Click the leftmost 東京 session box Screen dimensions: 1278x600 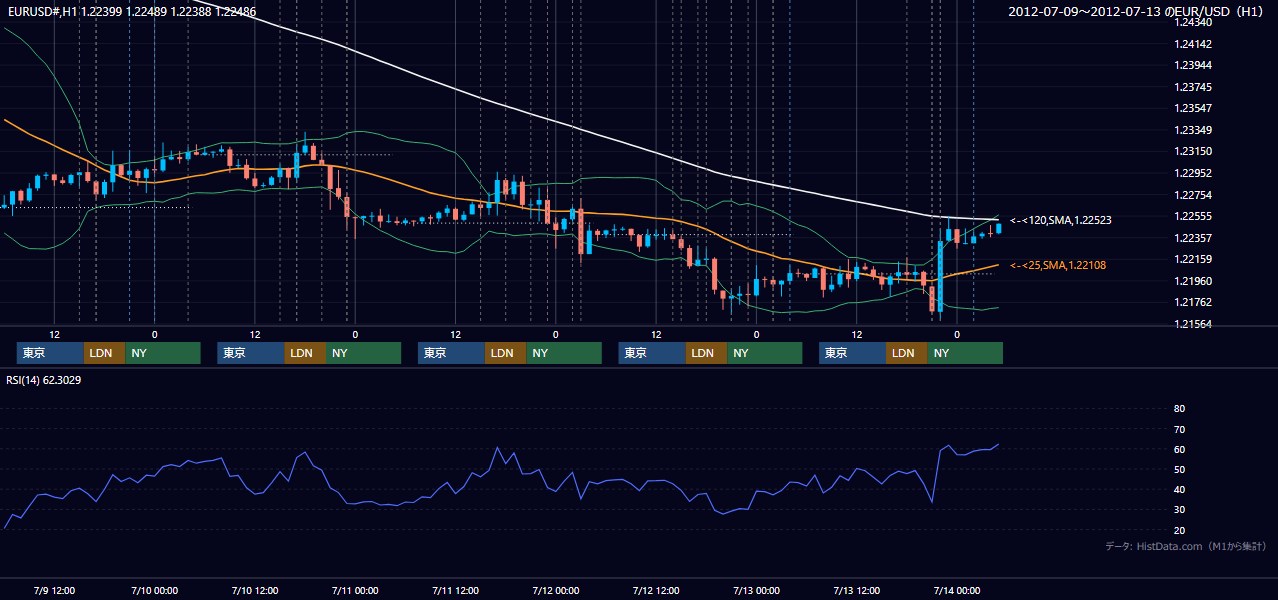point(50,353)
